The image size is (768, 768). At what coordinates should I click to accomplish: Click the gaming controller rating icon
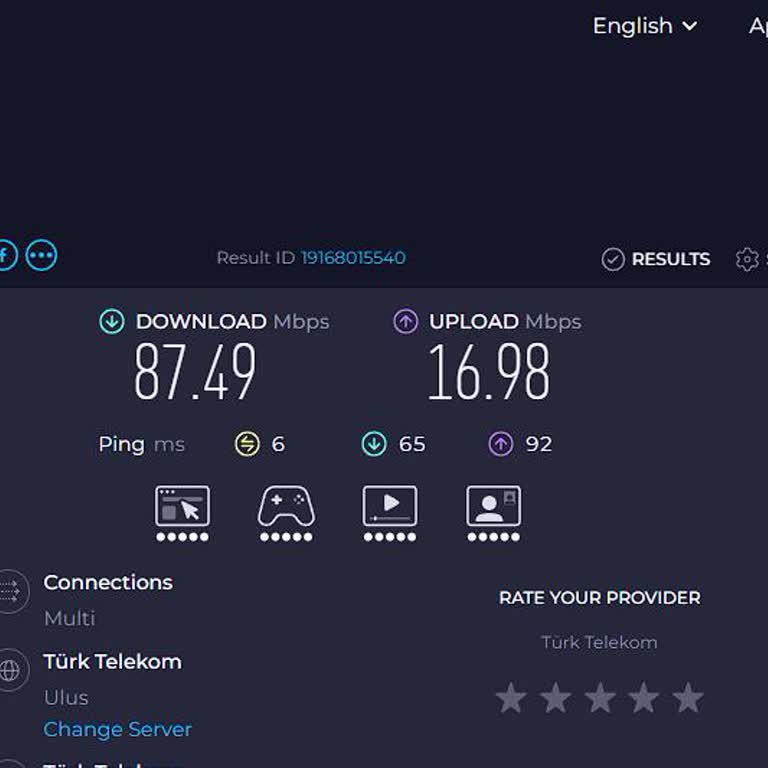point(286,513)
